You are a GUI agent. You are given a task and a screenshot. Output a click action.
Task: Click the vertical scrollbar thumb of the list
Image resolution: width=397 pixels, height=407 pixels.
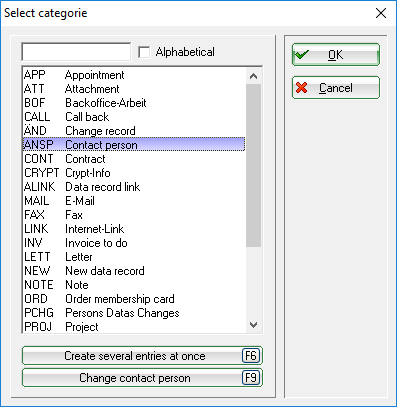pos(253,165)
